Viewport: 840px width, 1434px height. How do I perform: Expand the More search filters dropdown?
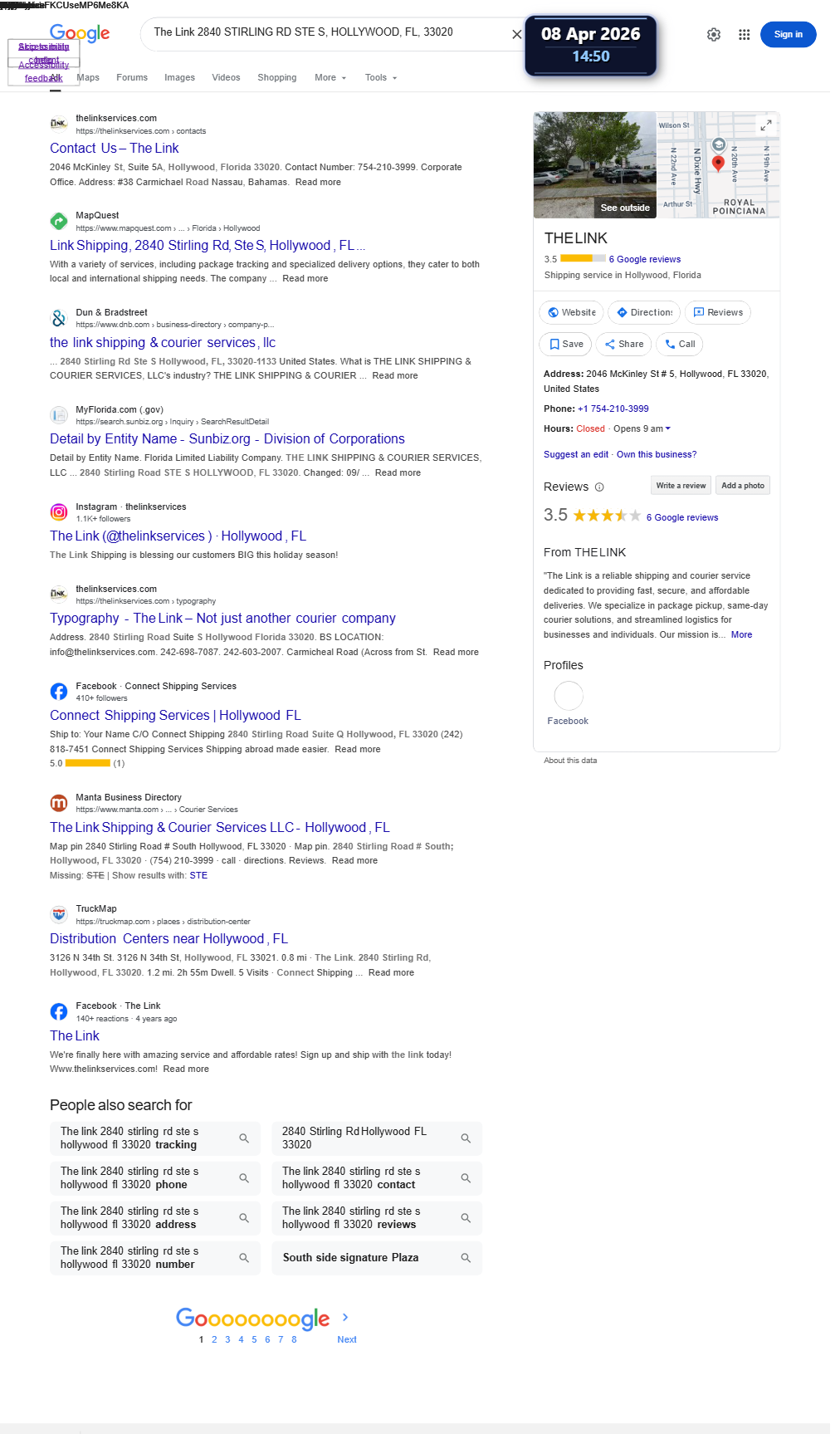pos(330,78)
